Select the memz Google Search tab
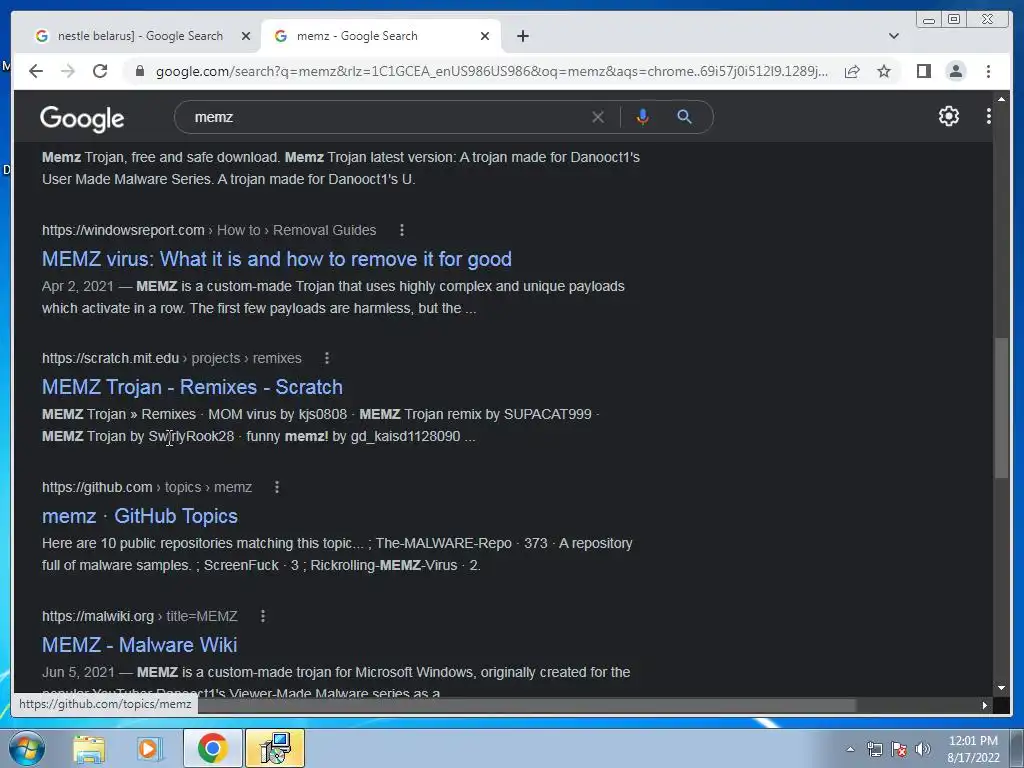The height and width of the screenshot is (768, 1024). pos(380,36)
